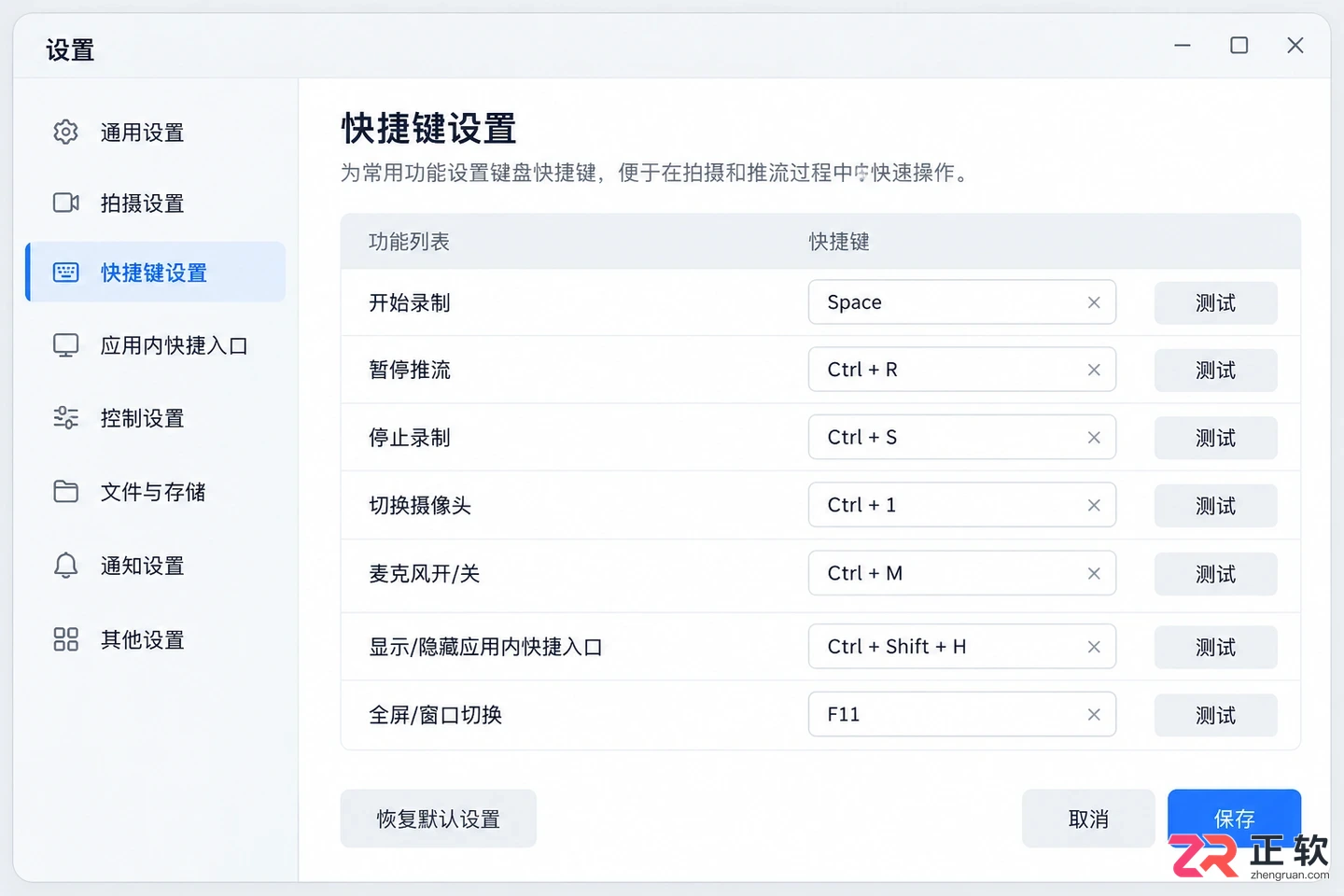
Task: Save settings with the 保存 button
Action: point(1234,819)
